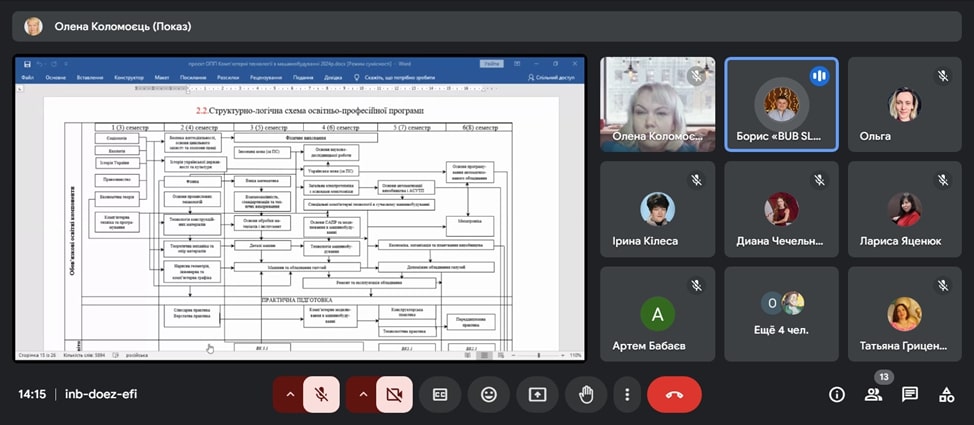This screenshot has height=425, width=974.
Task: Leave the call with red hang-up button
Action: click(x=675, y=395)
